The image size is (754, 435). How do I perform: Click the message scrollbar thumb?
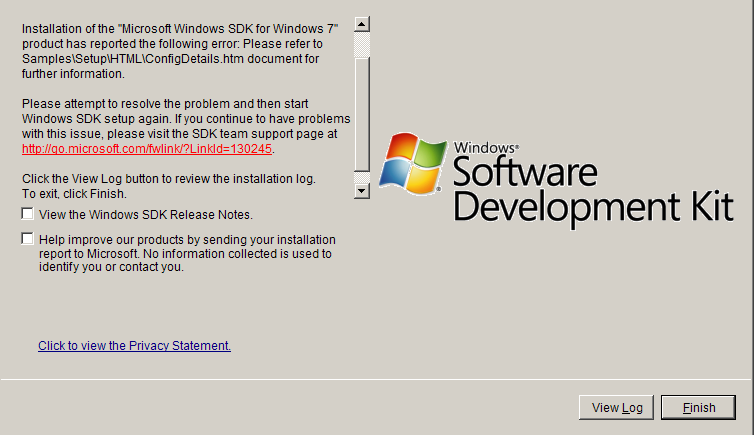[x=362, y=114]
